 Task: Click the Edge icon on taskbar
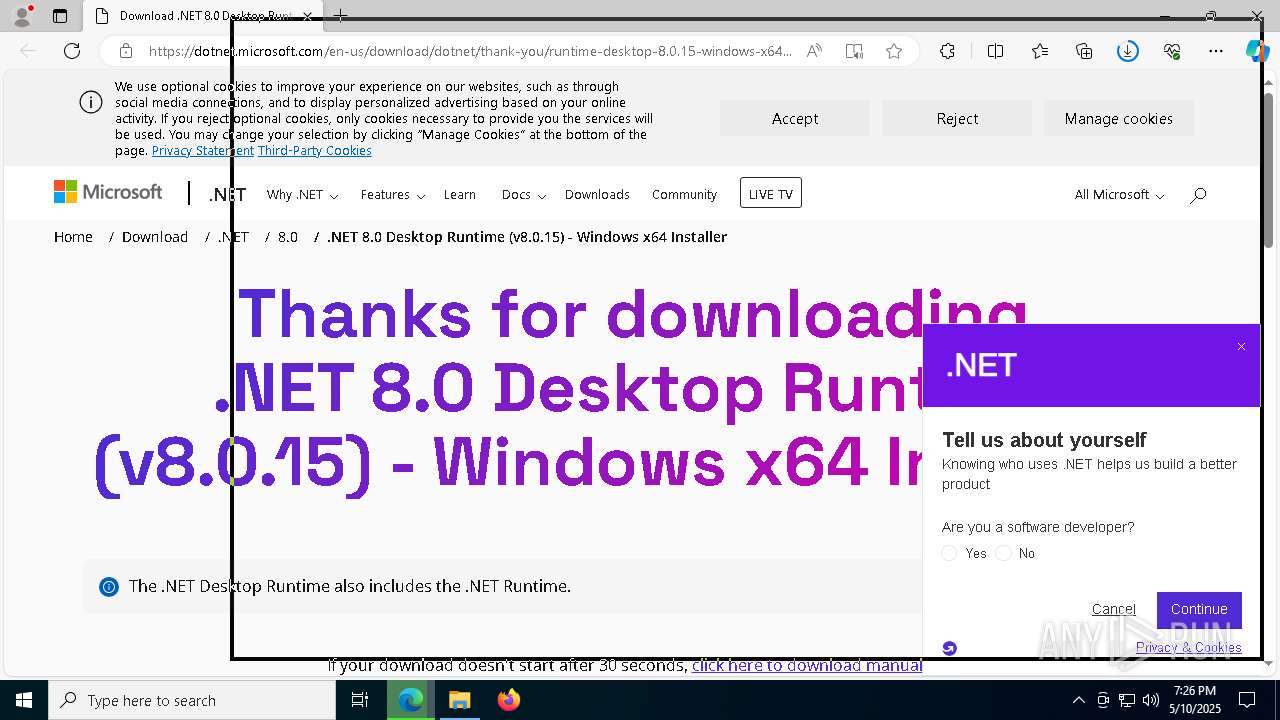410,700
